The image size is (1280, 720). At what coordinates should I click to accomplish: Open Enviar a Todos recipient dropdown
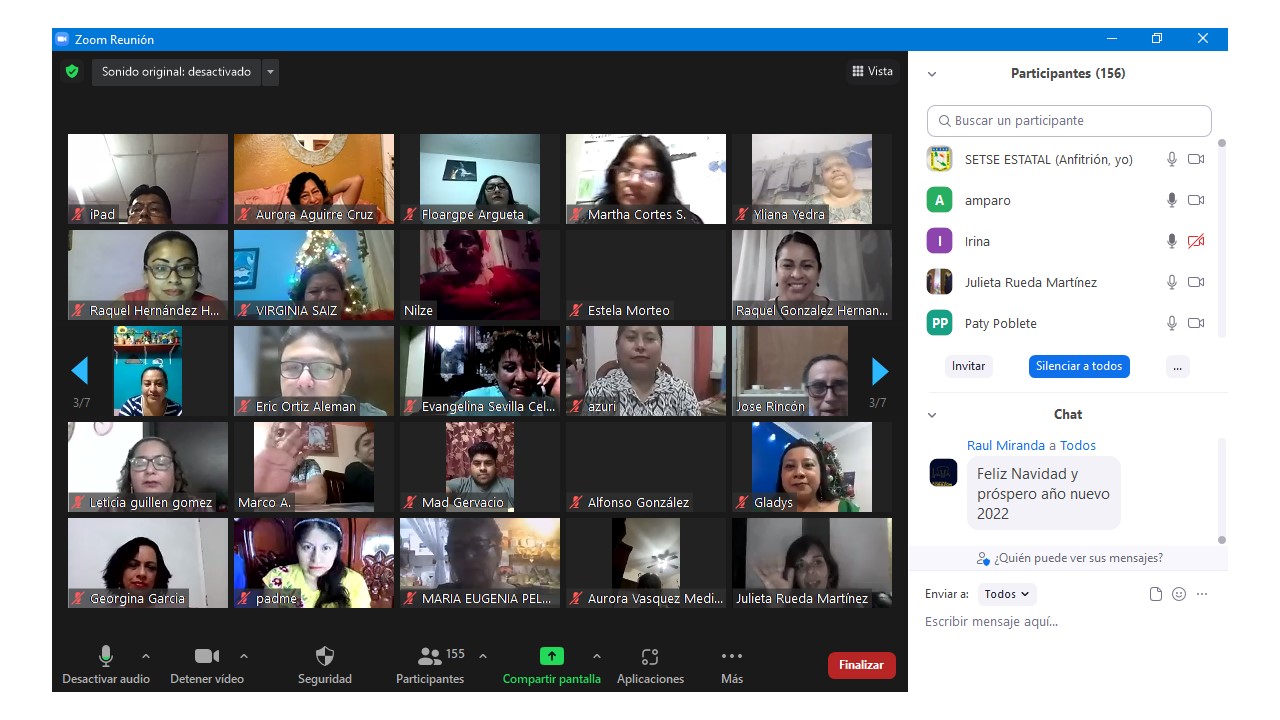pos(1007,594)
